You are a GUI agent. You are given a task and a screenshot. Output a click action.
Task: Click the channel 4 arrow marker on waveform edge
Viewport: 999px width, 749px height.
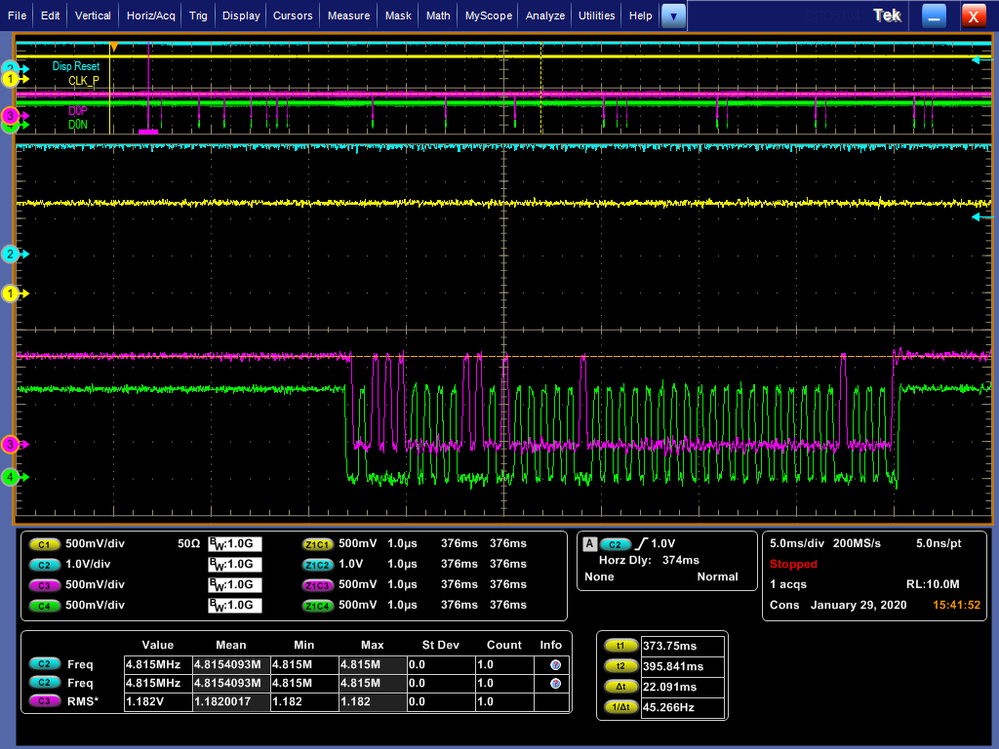11,478
